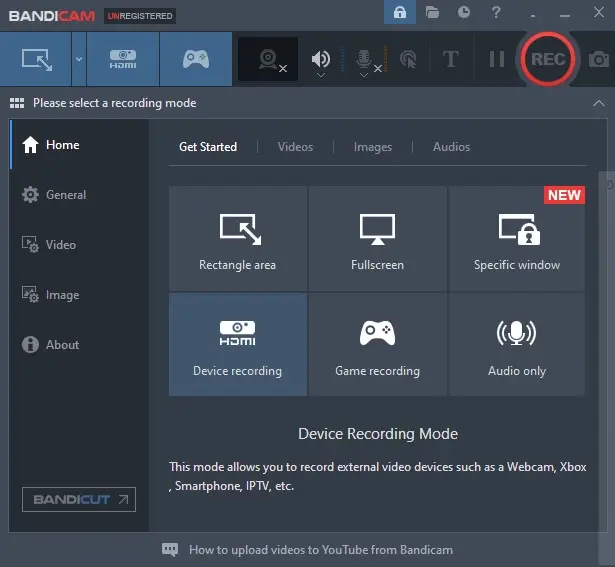Switch to Images tab
This screenshot has width=615, height=567.
point(373,147)
